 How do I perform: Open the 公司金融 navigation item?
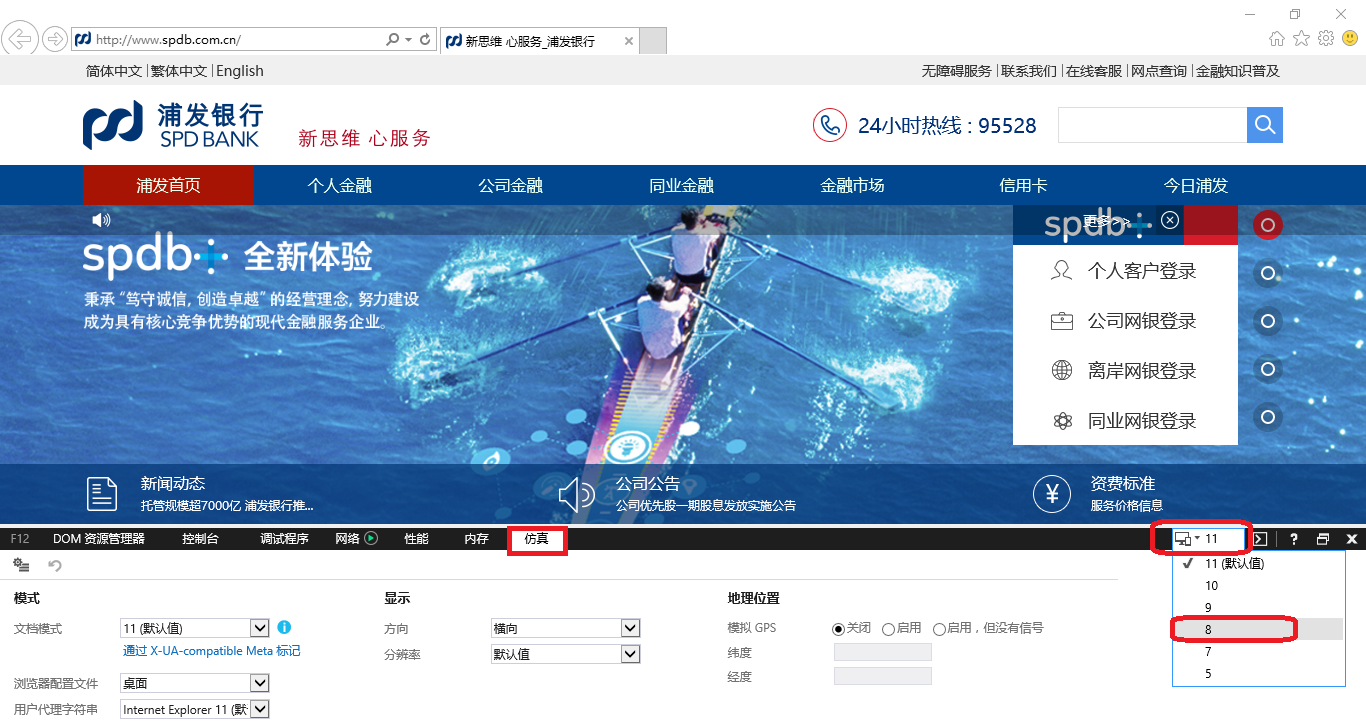tap(510, 185)
